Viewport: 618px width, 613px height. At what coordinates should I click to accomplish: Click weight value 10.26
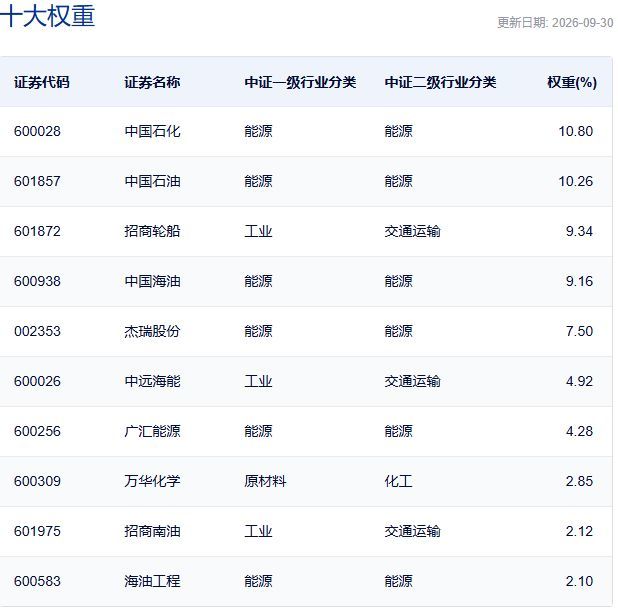575,181
